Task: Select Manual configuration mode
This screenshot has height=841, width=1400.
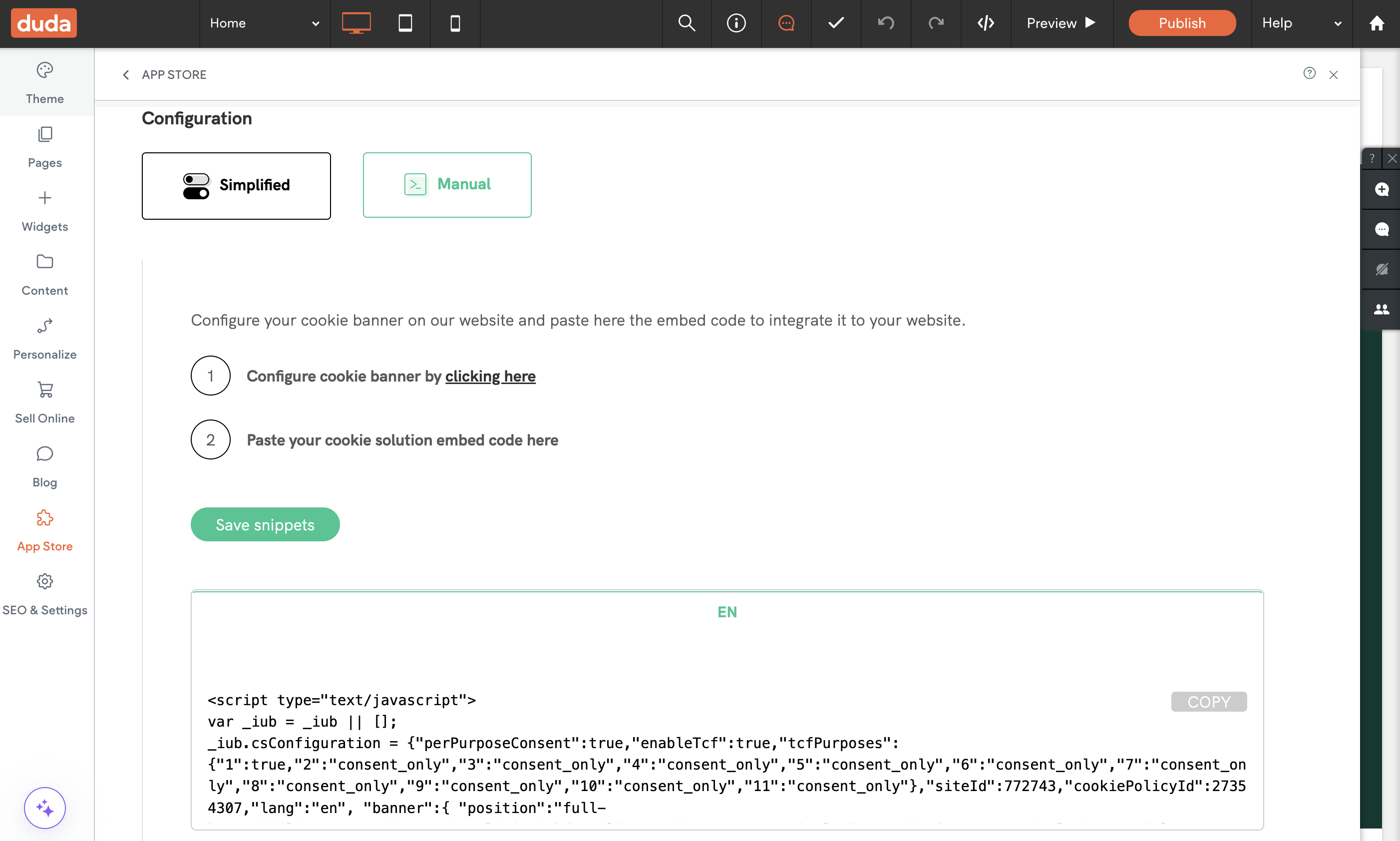Action: coord(447,185)
